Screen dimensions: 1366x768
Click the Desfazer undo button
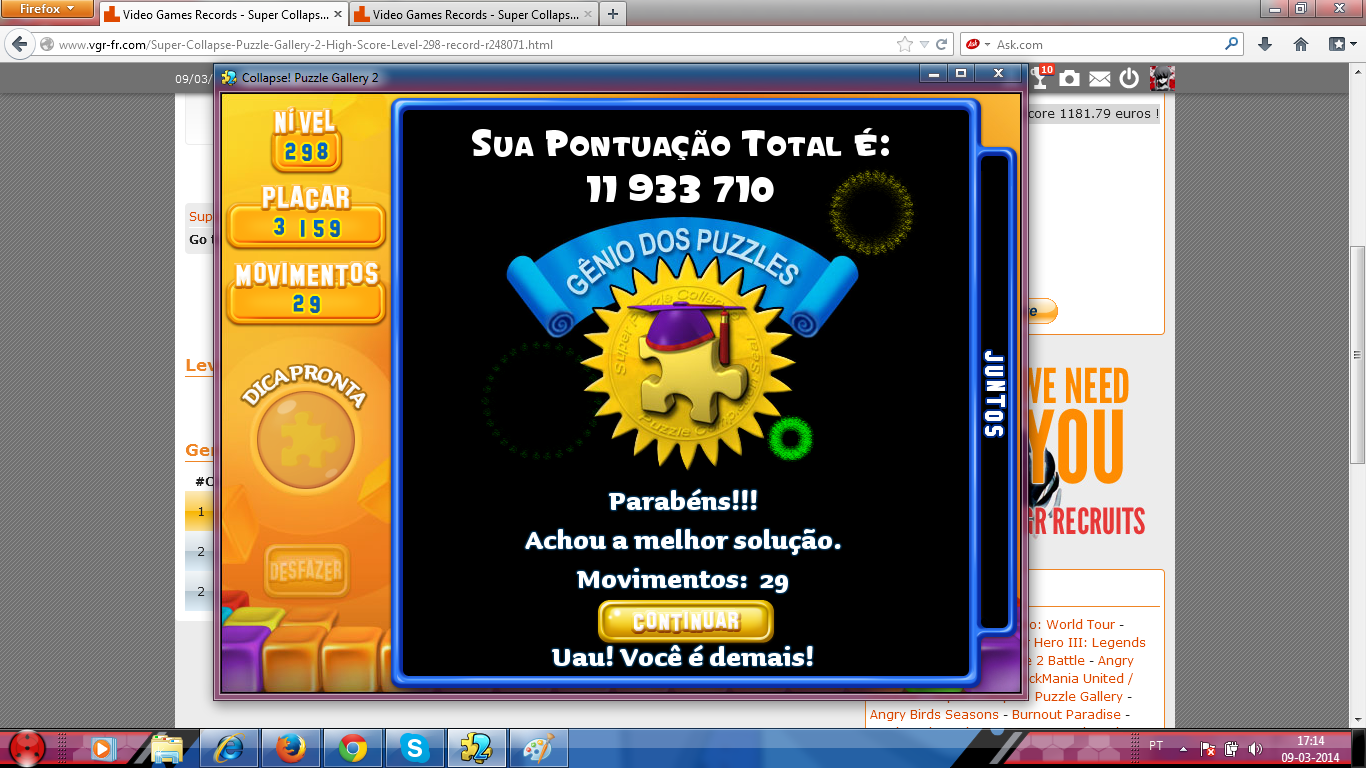click(x=306, y=571)
